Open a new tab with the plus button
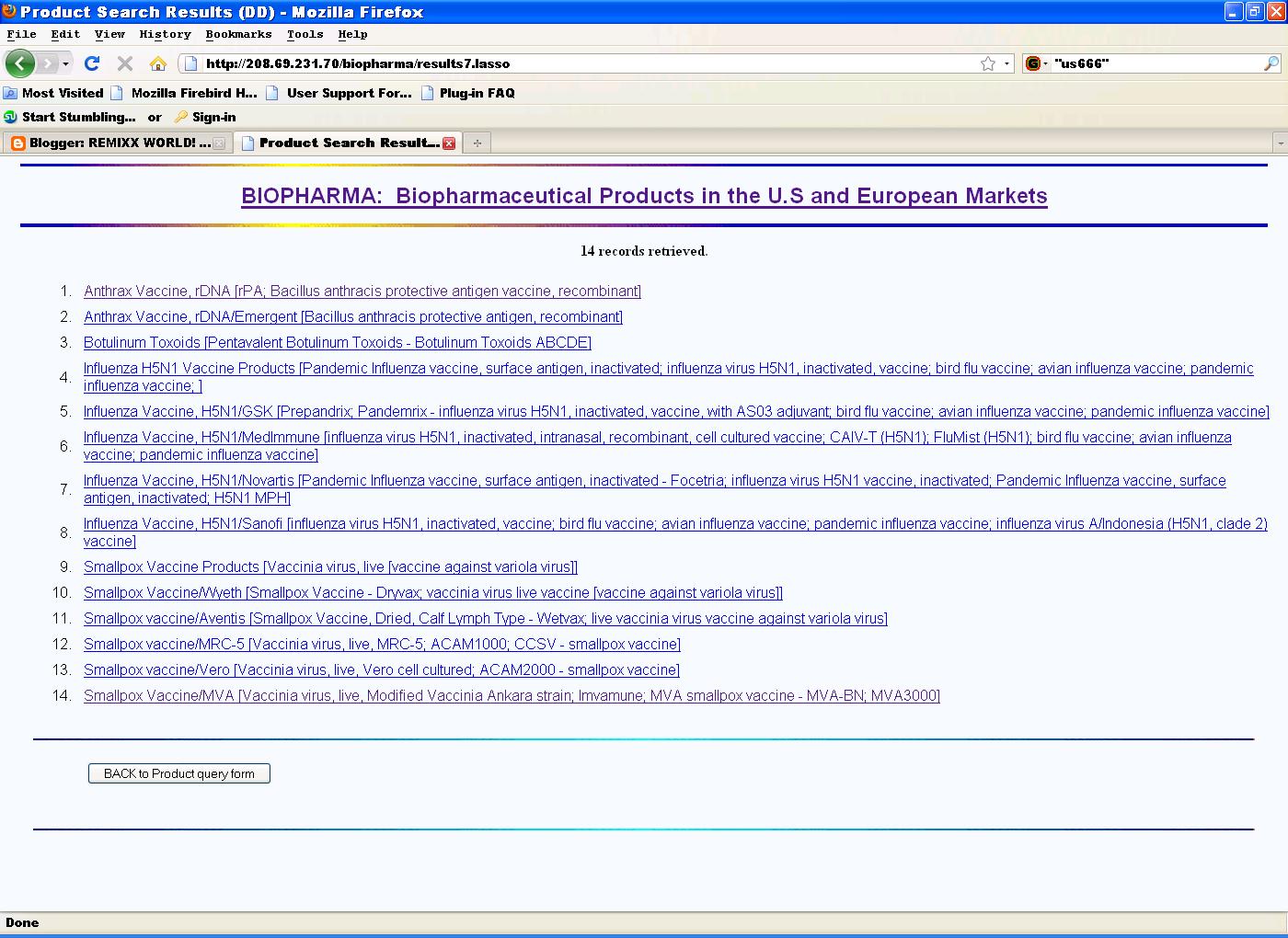 [477, 143]
